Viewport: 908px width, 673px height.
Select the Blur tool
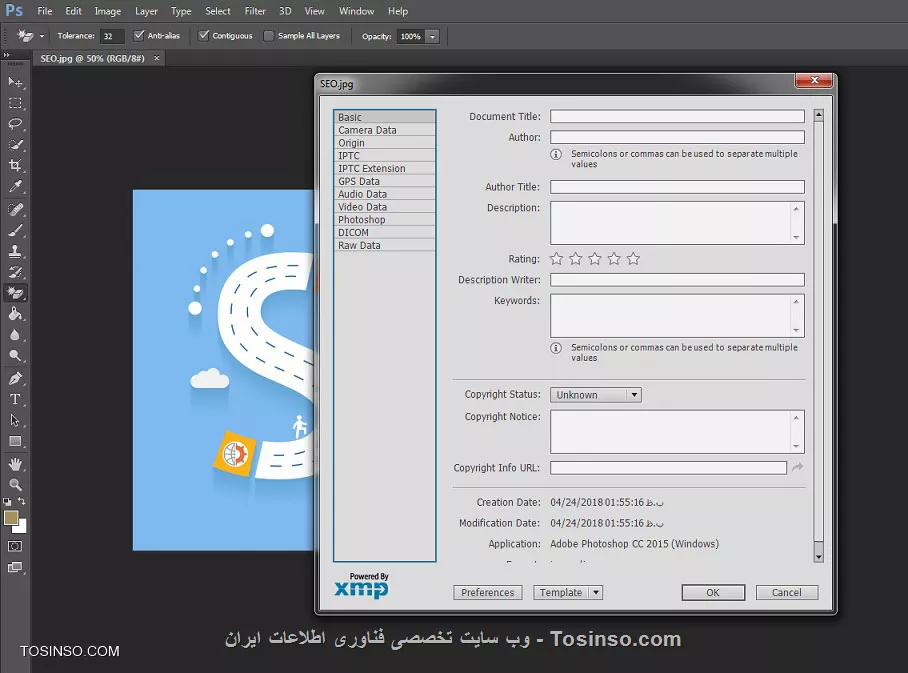pos(15,335)
